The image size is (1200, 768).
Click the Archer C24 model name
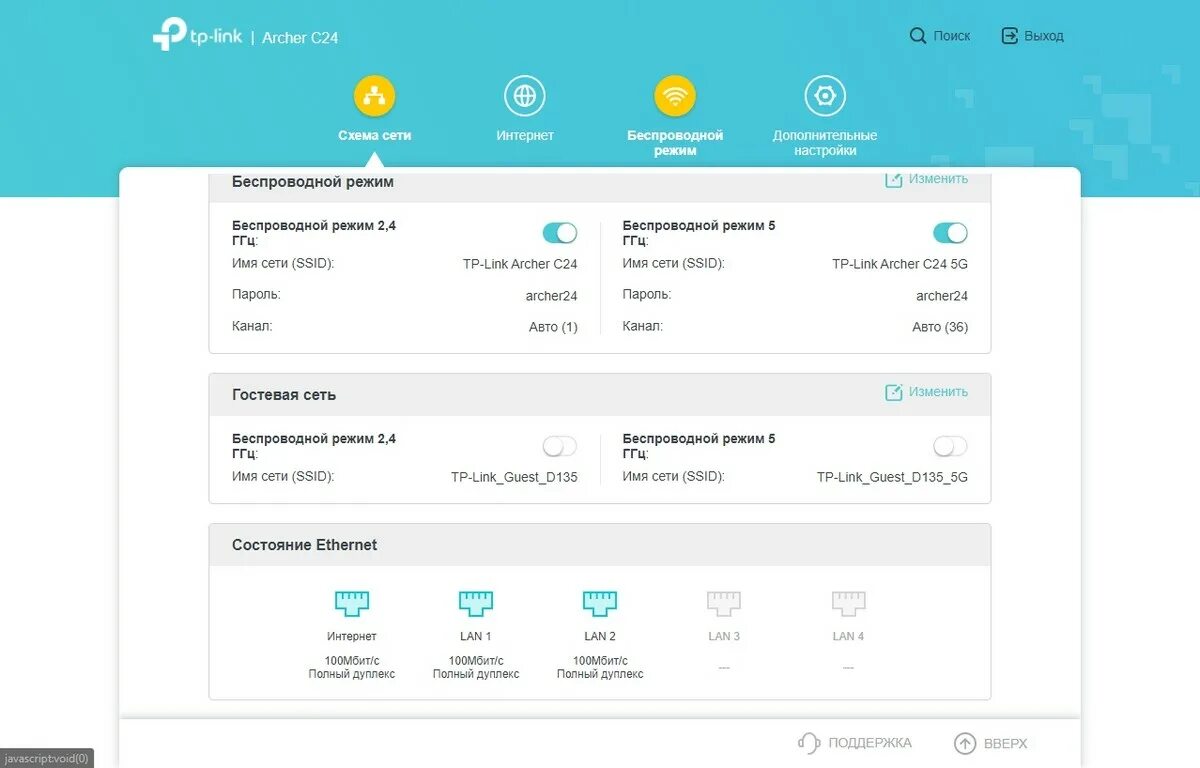point(300,37)
